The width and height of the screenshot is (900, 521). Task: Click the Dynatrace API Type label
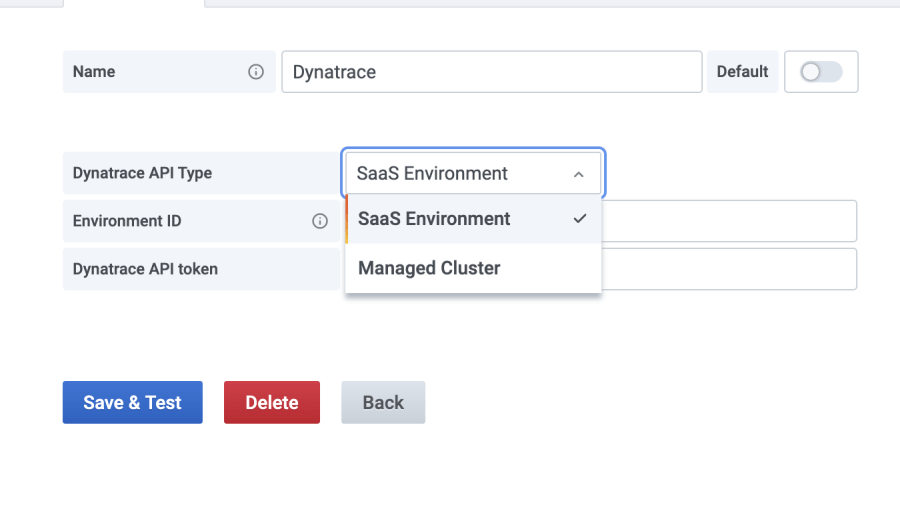[142, 173]
